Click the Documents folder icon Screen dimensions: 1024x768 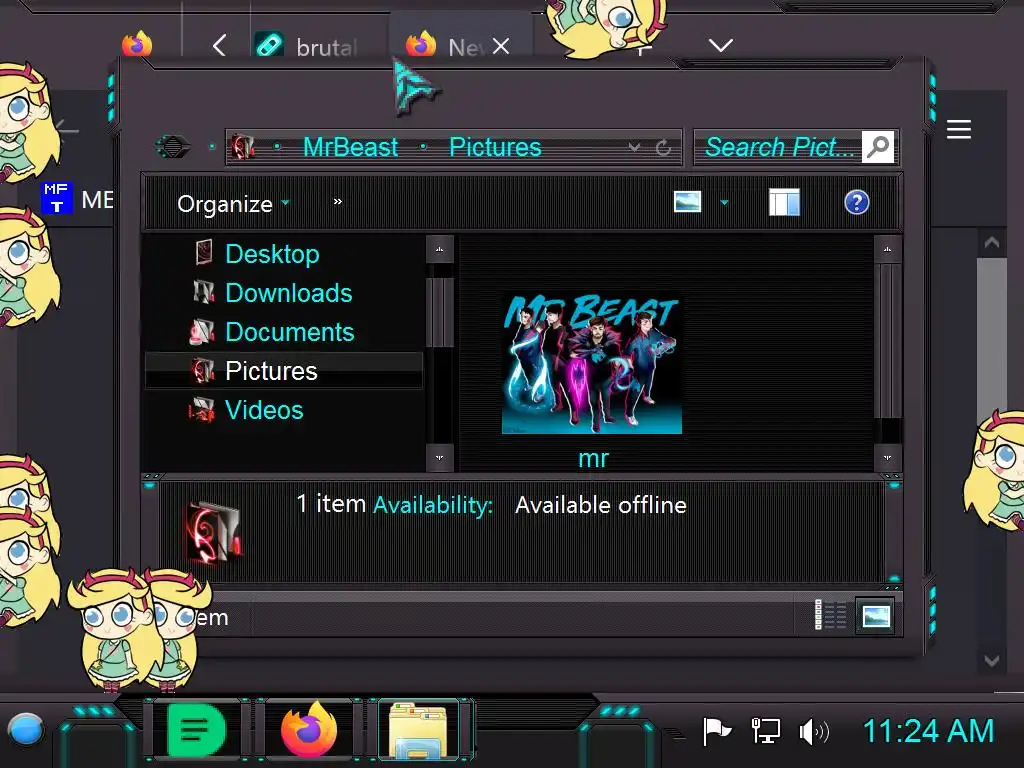(202, 331)
